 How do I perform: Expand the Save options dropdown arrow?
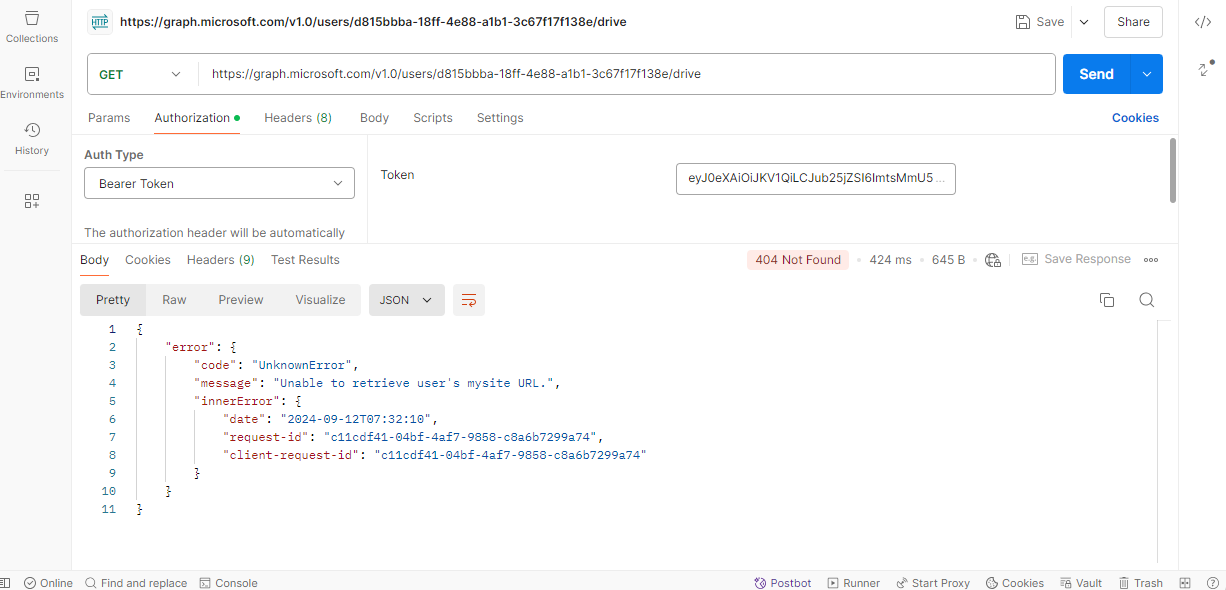(x=1084, y=22)
